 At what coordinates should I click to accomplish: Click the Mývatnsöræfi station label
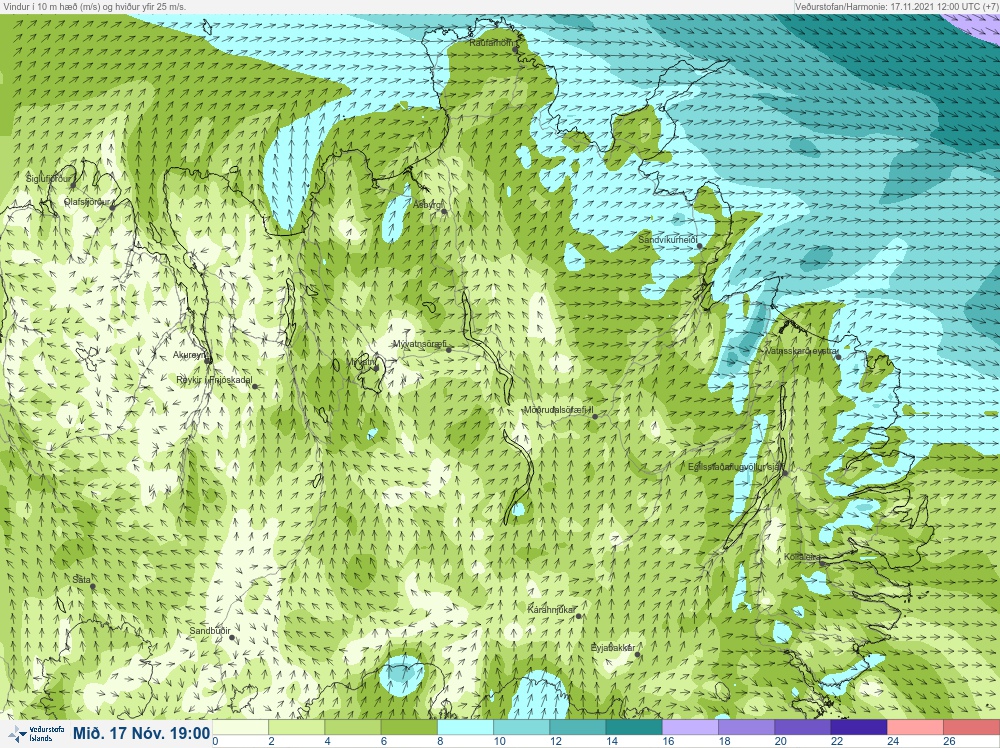coord(420,344)
